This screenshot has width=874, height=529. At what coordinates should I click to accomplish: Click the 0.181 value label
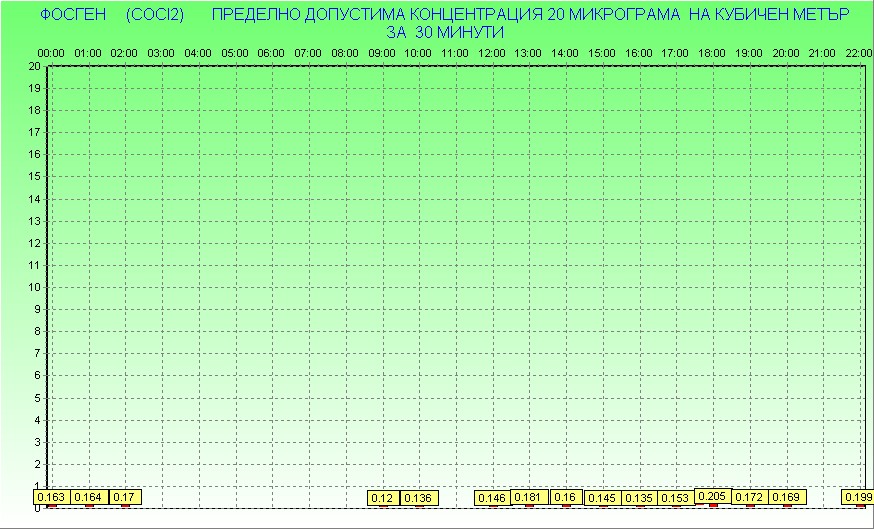click(530, 497)
